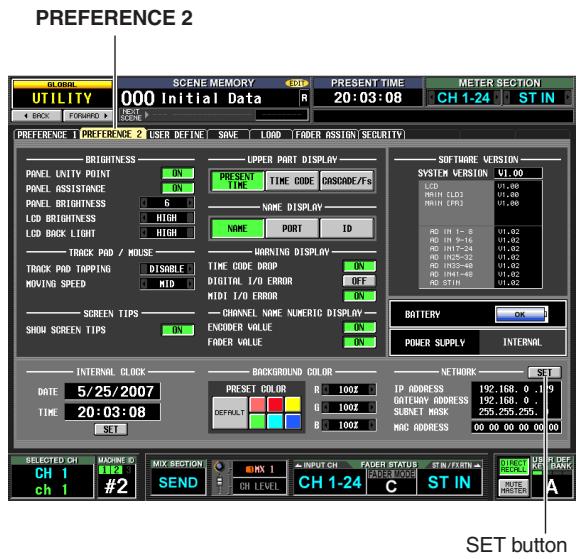Open the USER DEFINE tab
579x559 pixels.
(177, 135)
